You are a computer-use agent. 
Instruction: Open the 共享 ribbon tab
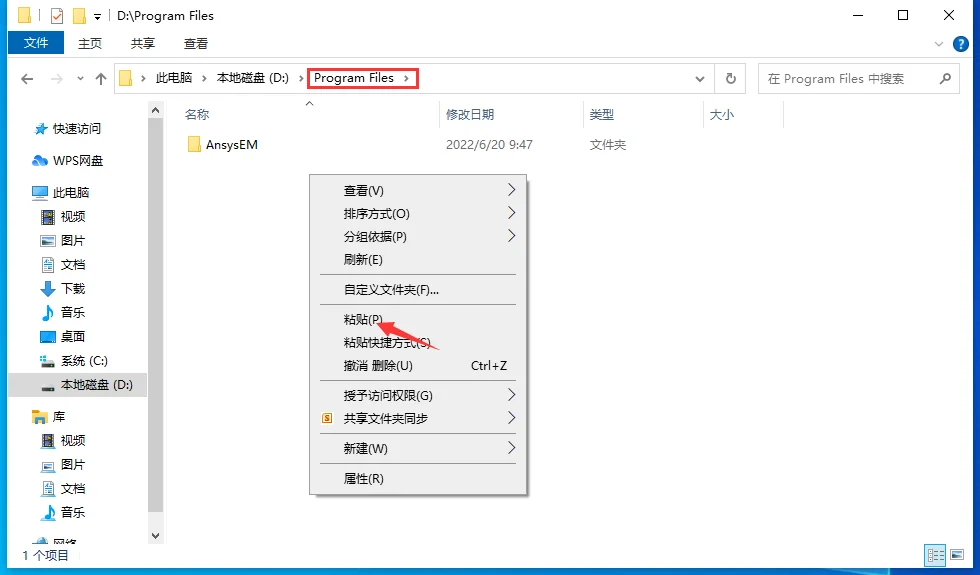tap(142, 43)
